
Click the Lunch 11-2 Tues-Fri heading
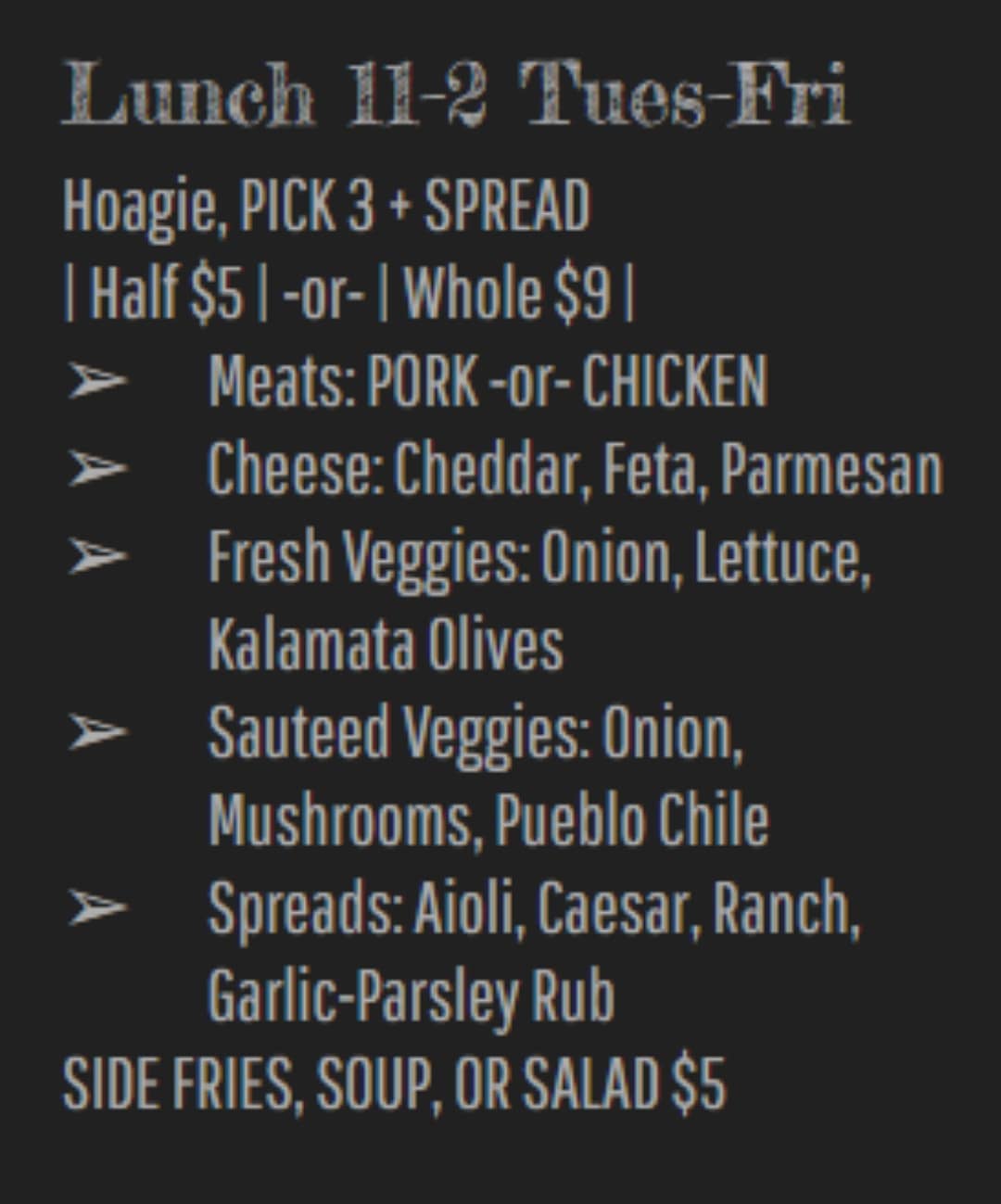456,95
